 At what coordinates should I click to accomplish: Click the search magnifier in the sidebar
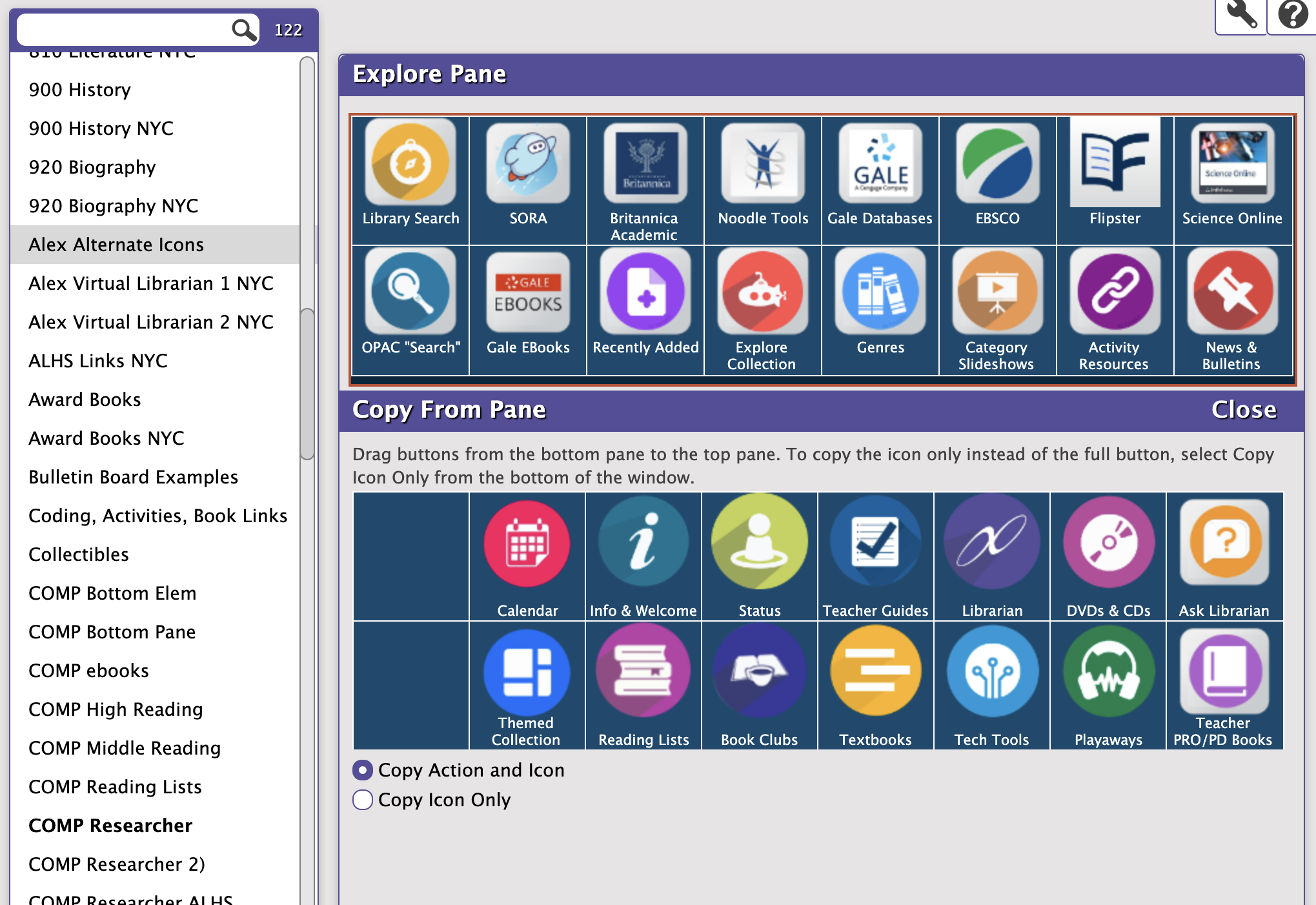244,30
